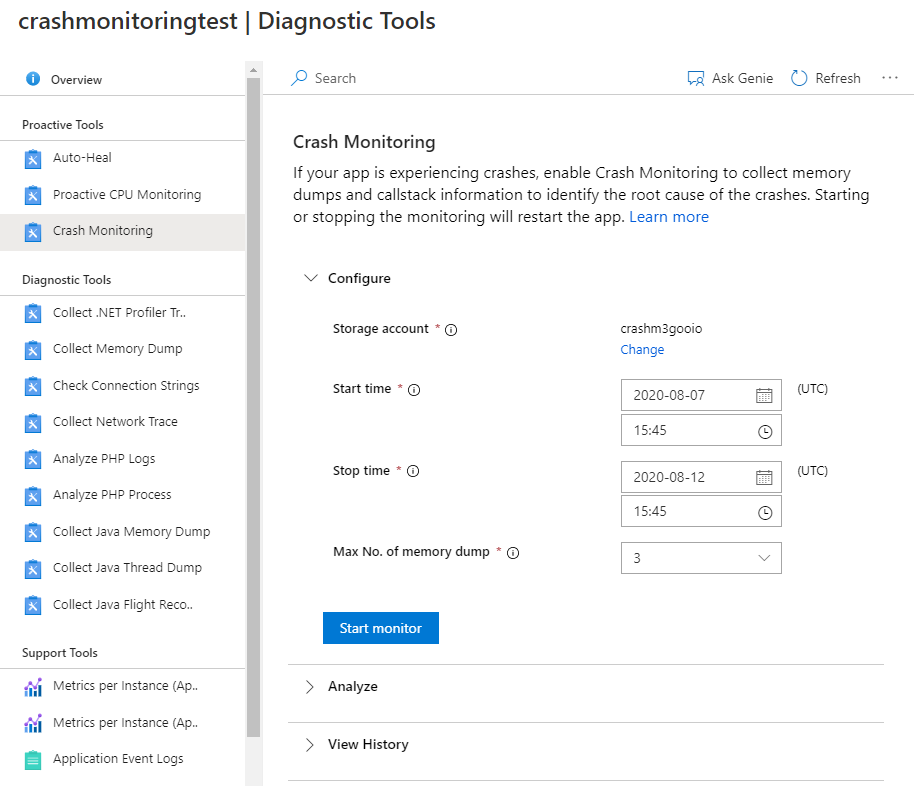Click the Ask Genie icon
This screenshot has width=914, height=786.
pos(696,78)
